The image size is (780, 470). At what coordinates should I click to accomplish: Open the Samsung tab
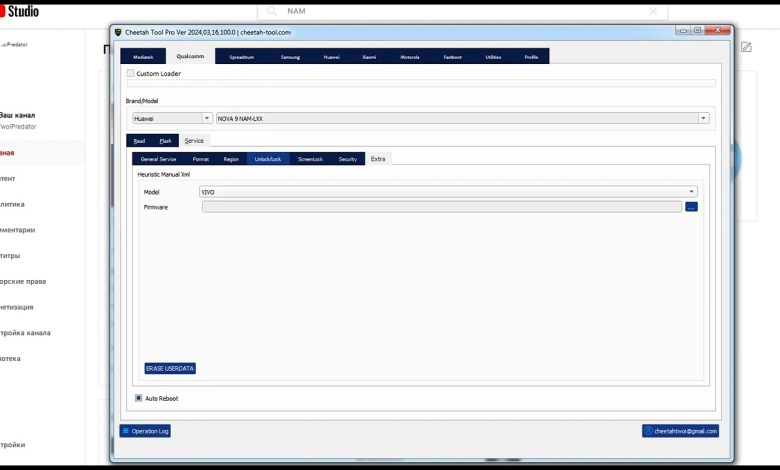pyautogui.click(x=290, y=57)
